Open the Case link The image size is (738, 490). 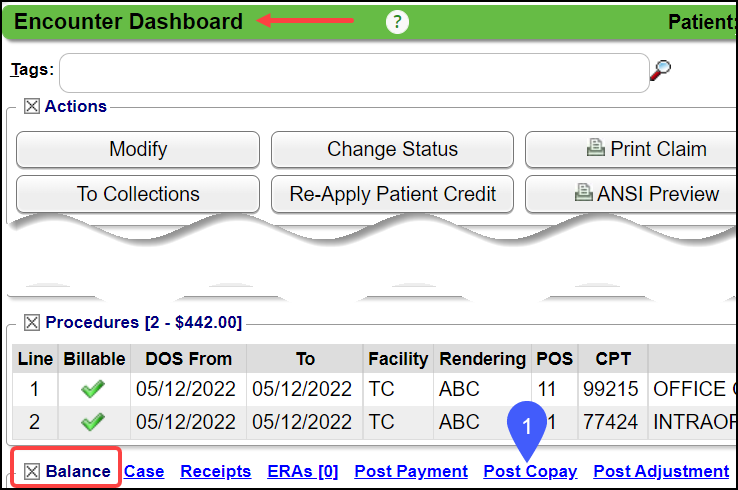click(x=144, y=471)
